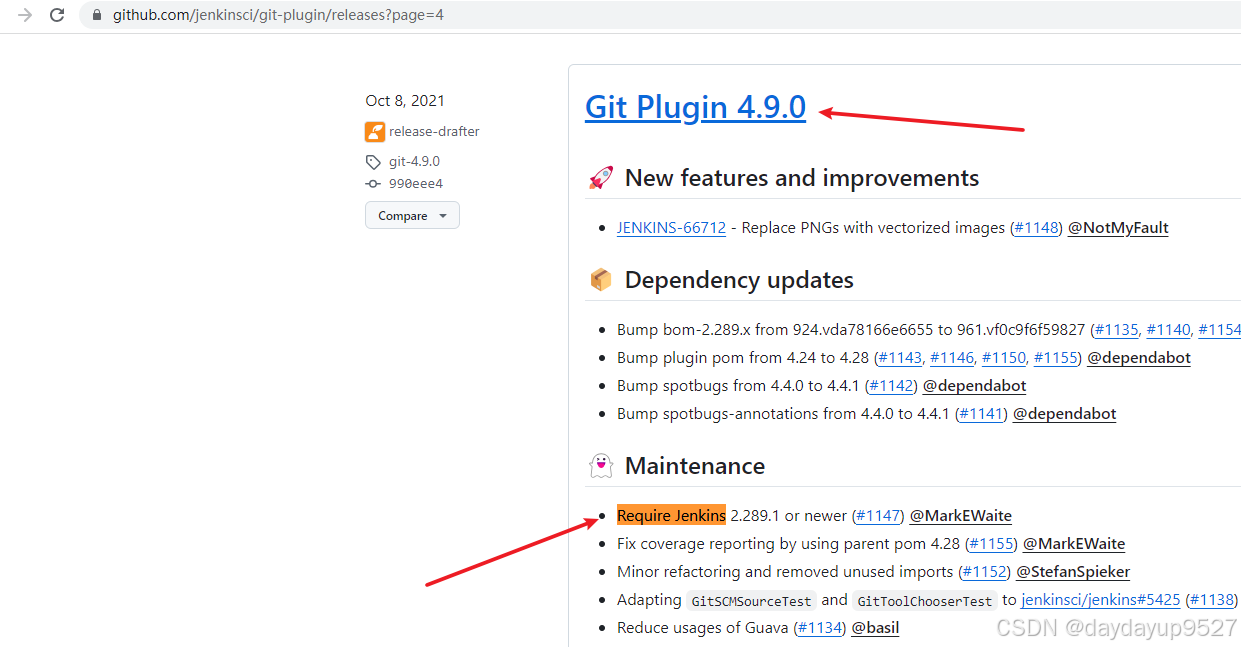Open pull request #1138
The image size is (1241, 647).
click(1212, 600)
